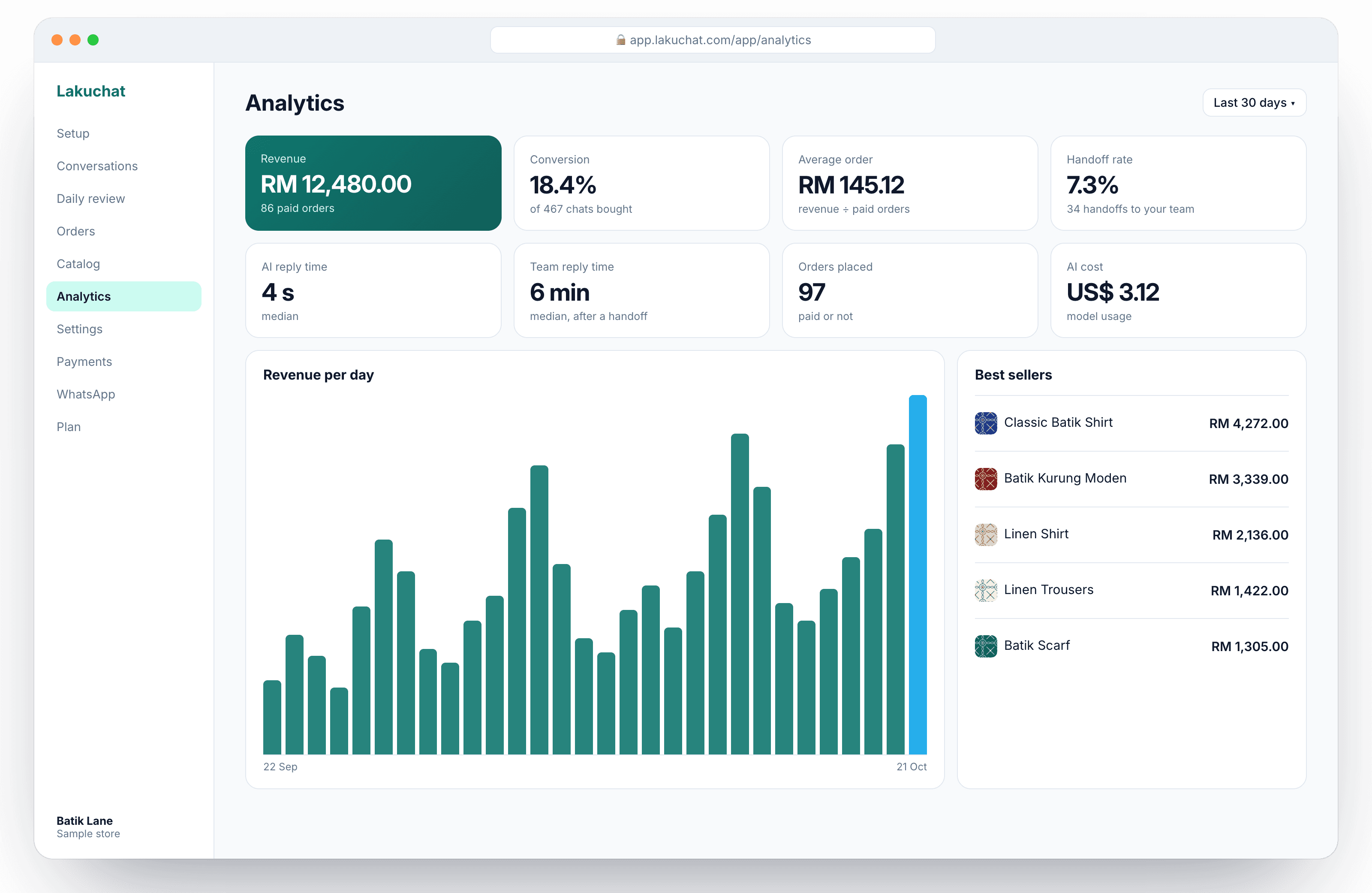Click the 86 paid orders text

point(298,208)
